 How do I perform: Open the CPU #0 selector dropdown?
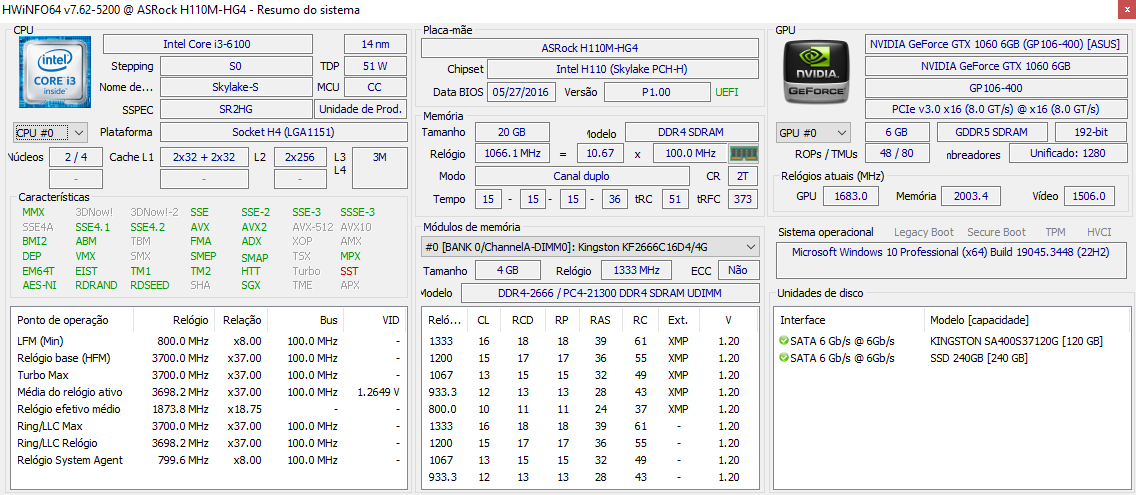pos(50,133)
